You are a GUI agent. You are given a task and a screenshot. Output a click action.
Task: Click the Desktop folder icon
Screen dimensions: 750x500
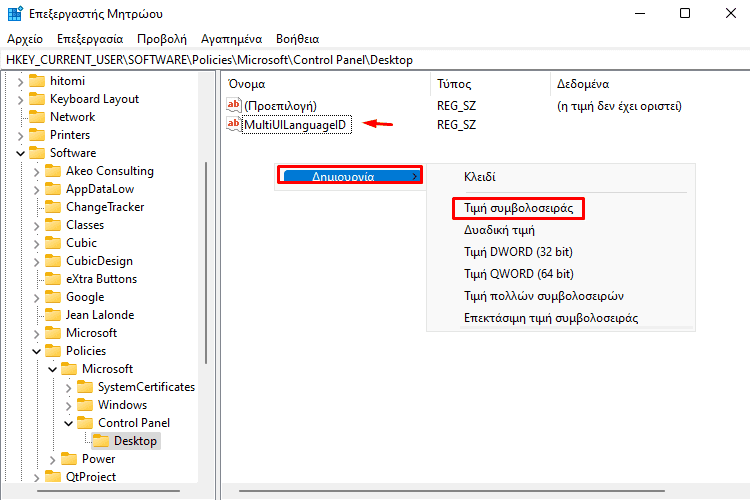101,441
